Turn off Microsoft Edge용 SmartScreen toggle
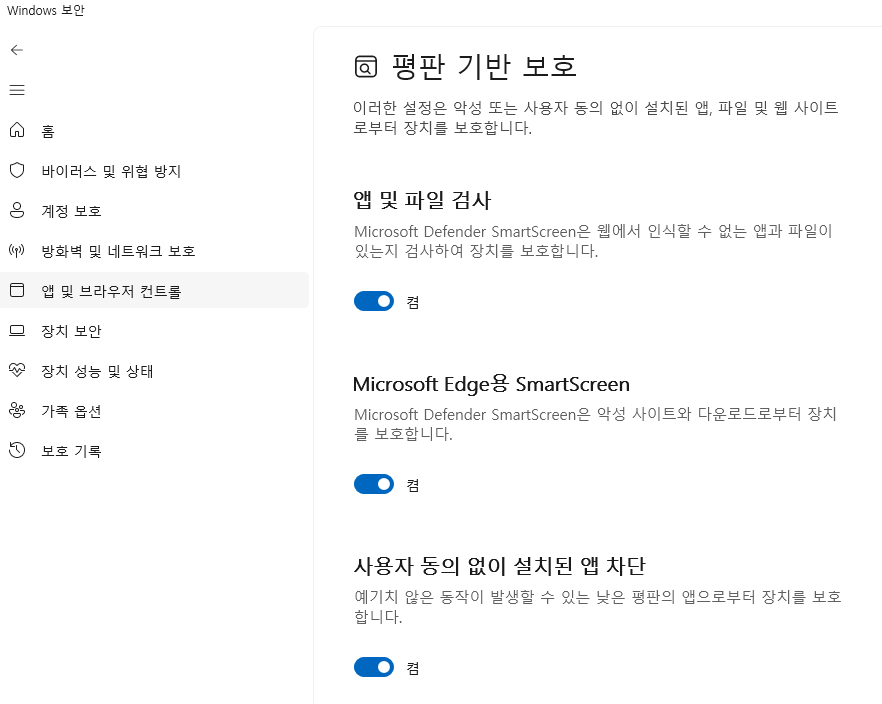 click(x=374, y=484)
